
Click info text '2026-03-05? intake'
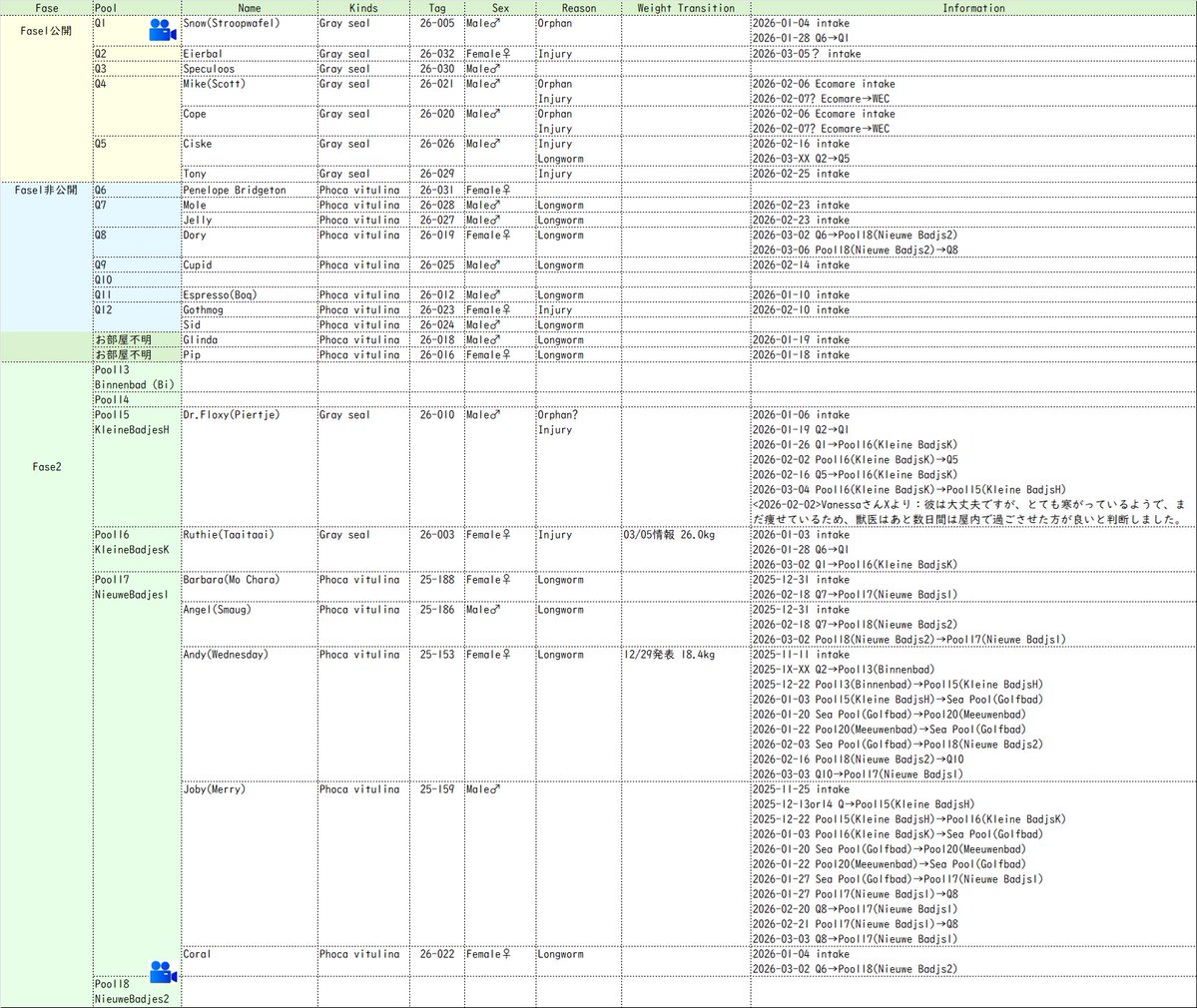pos(806,54)
